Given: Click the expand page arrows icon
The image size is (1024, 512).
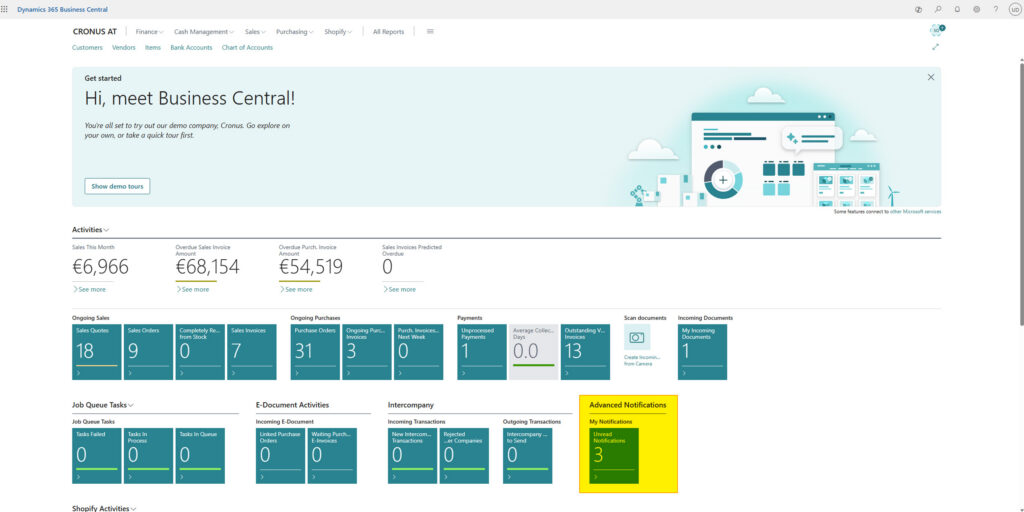Looking at the screenshot, I should [936, 47].
